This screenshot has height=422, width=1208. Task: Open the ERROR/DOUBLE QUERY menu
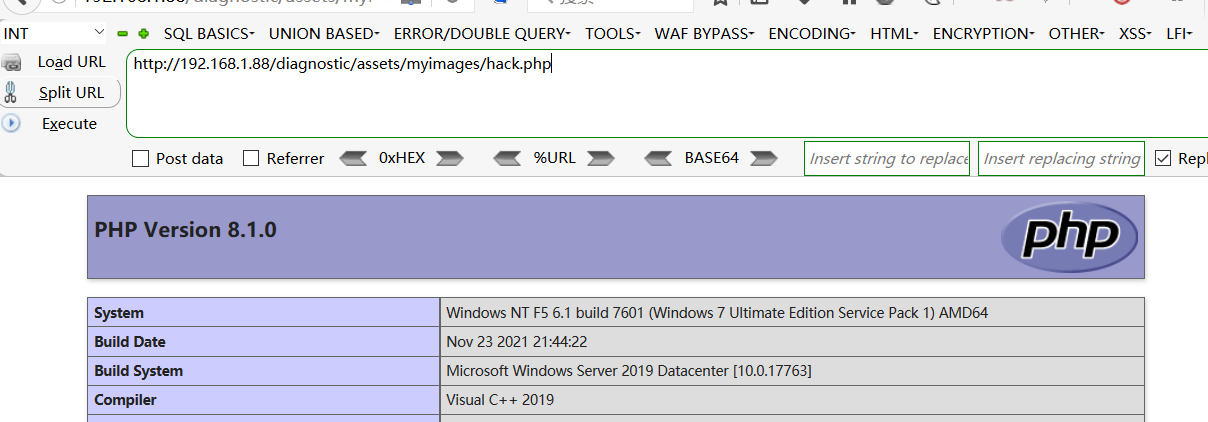click(x=482, y=34)
